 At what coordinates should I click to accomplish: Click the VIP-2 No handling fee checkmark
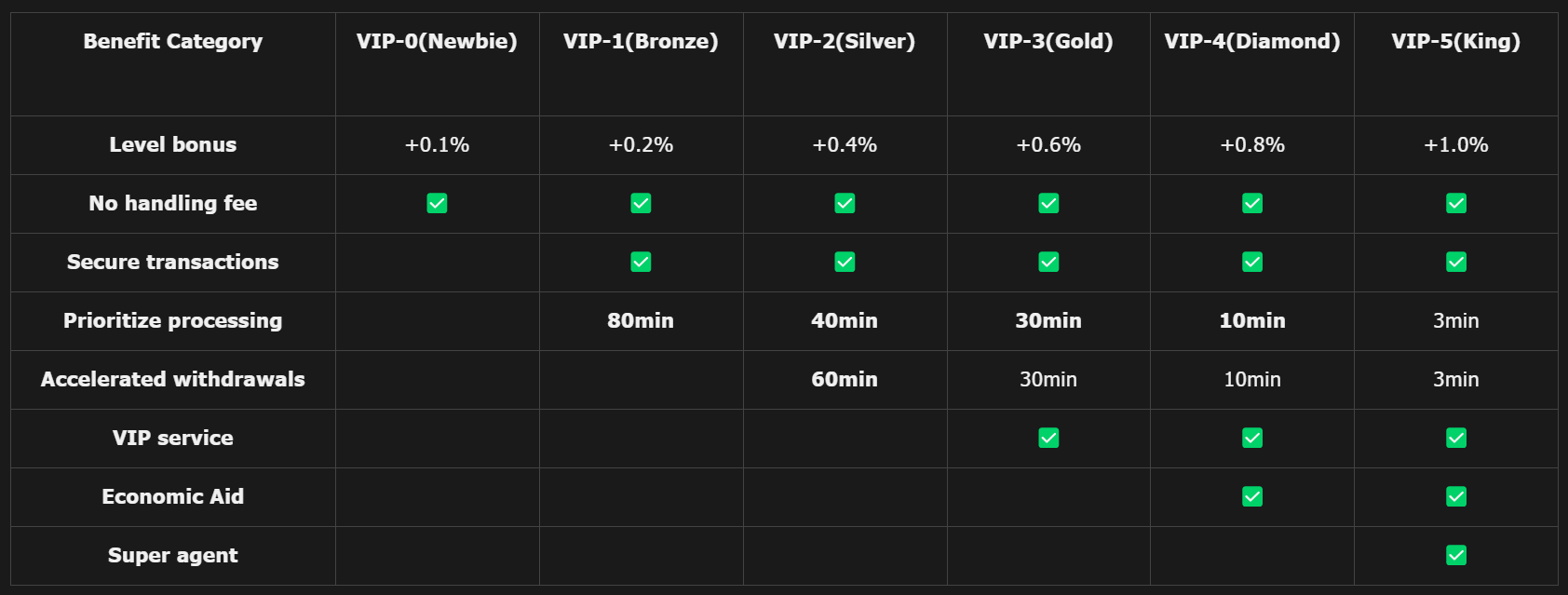(x=845, y=203)
